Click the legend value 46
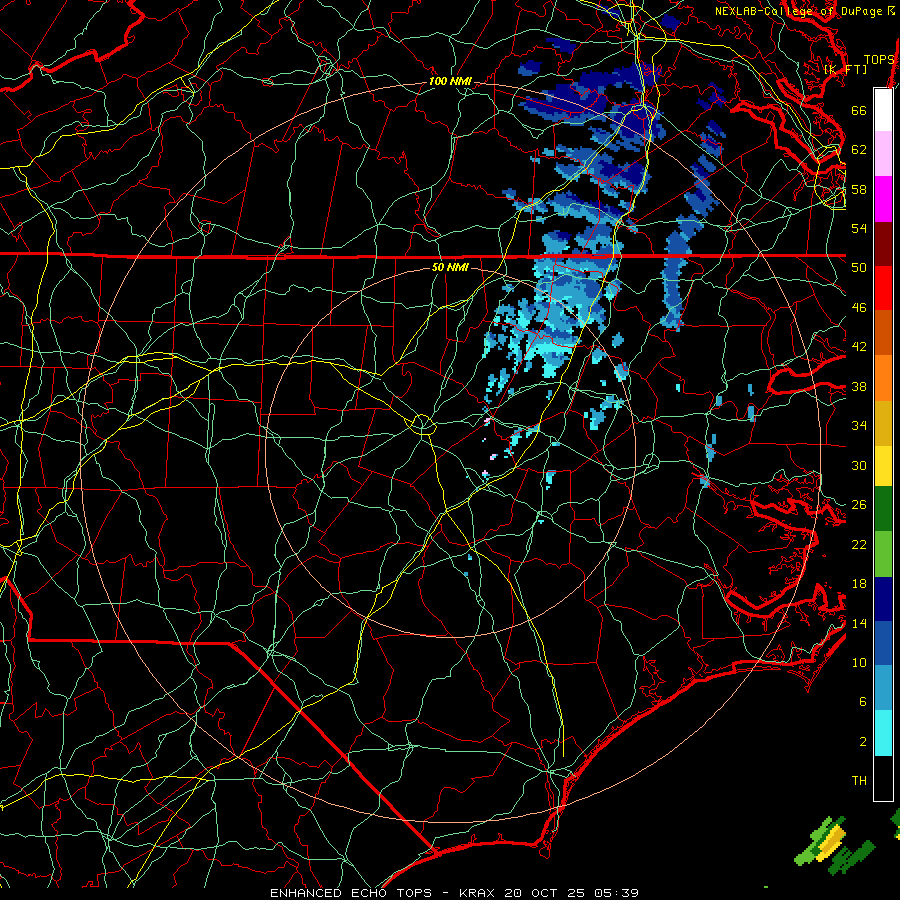 859,308
